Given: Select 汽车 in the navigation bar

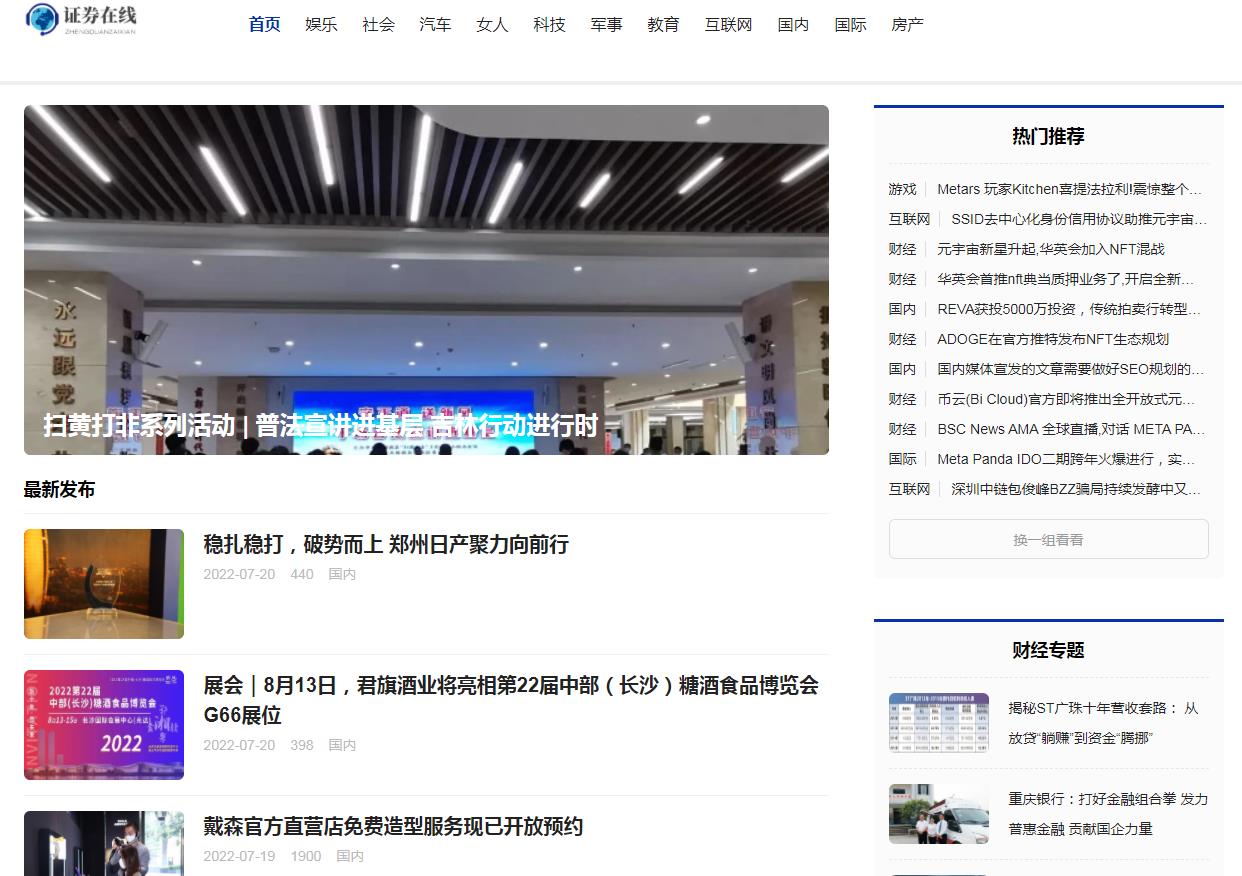Looking at the screenshot, I should [436, 25].
